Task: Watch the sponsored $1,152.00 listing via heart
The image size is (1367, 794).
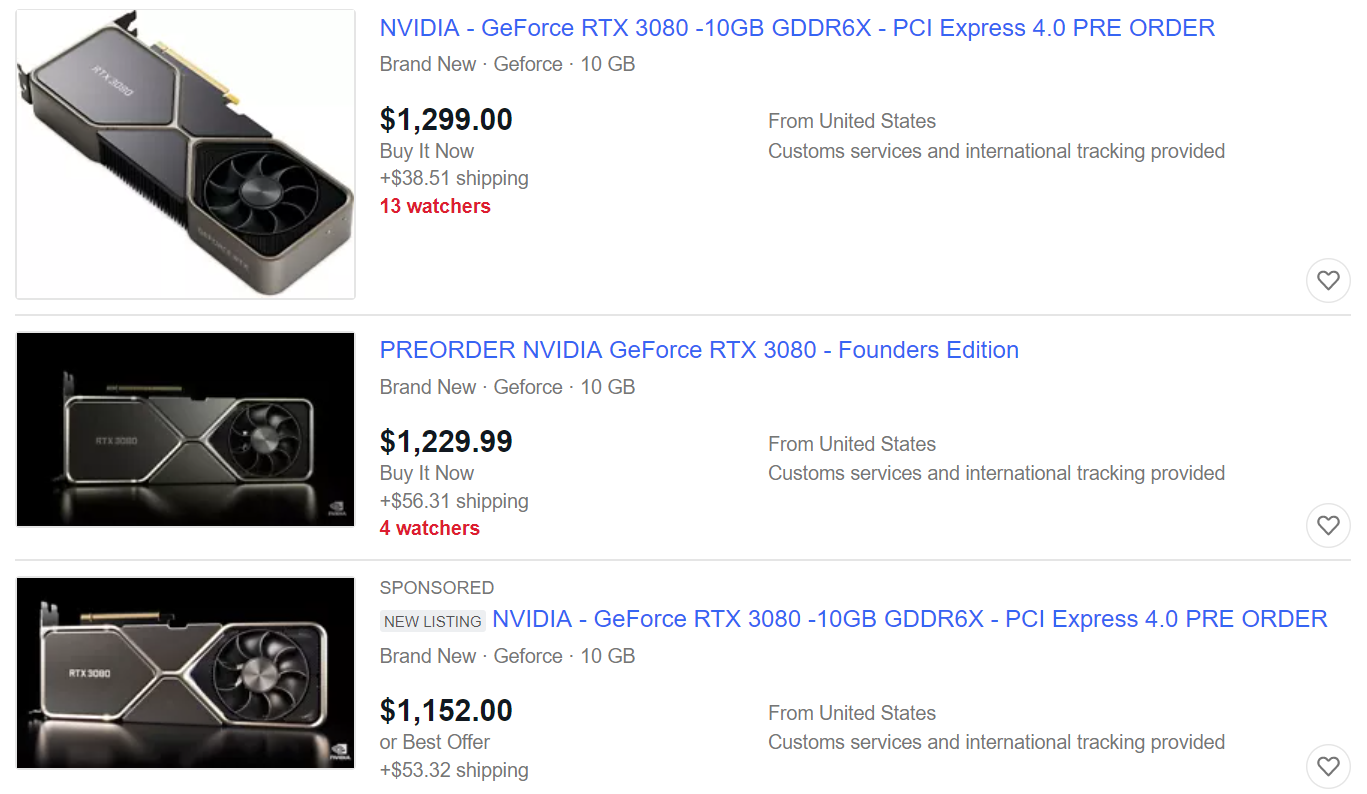Action: [1328, 767]
